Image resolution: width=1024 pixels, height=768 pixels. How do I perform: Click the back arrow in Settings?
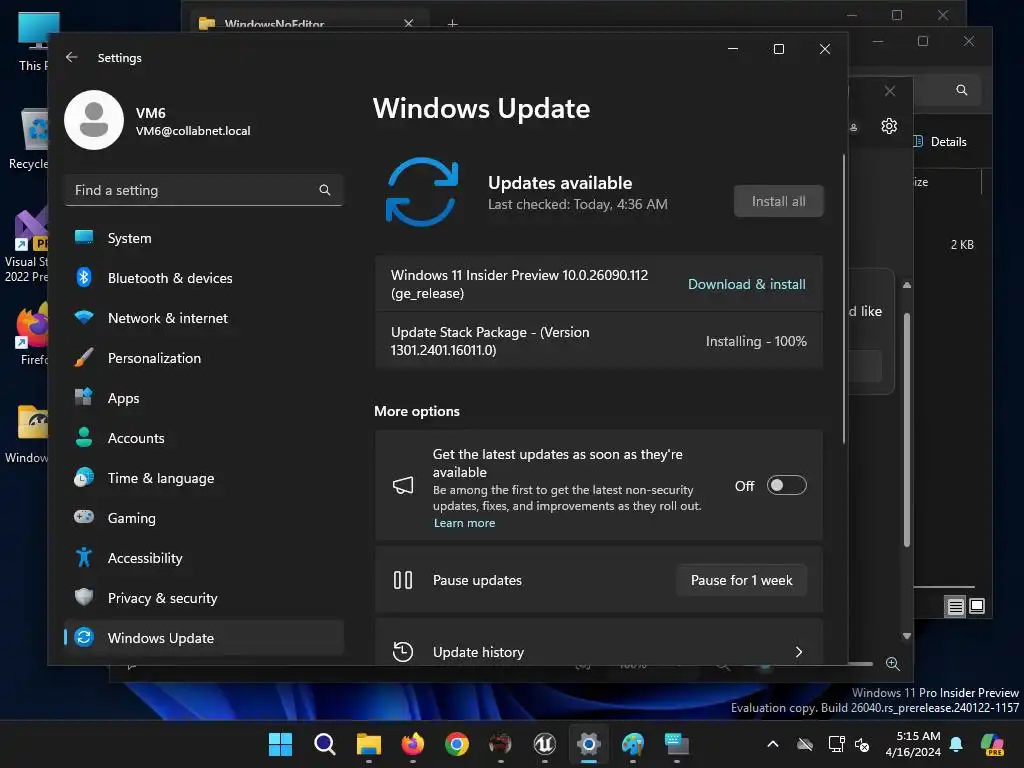click(72, 57)
